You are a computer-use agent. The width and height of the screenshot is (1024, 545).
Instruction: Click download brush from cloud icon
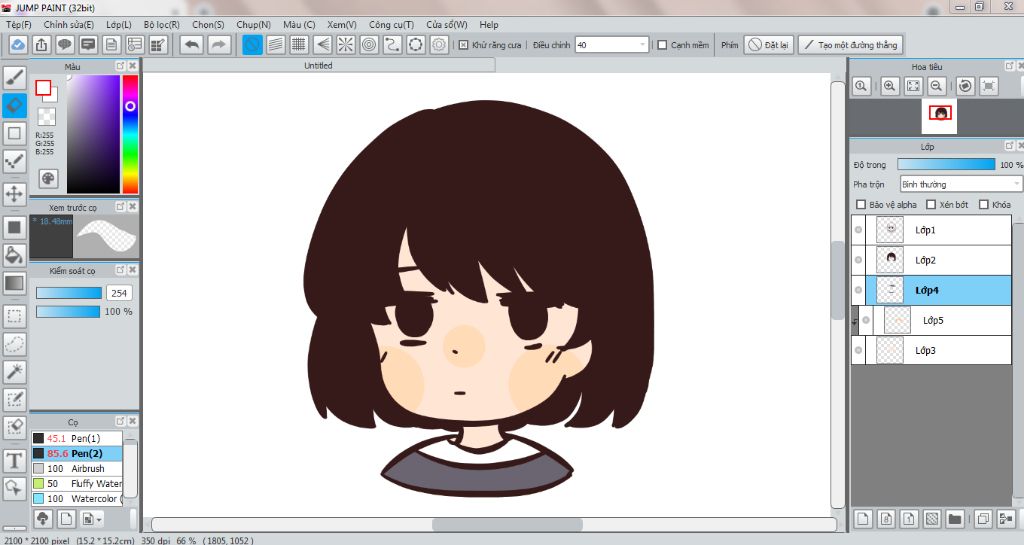tap(43, 519)
